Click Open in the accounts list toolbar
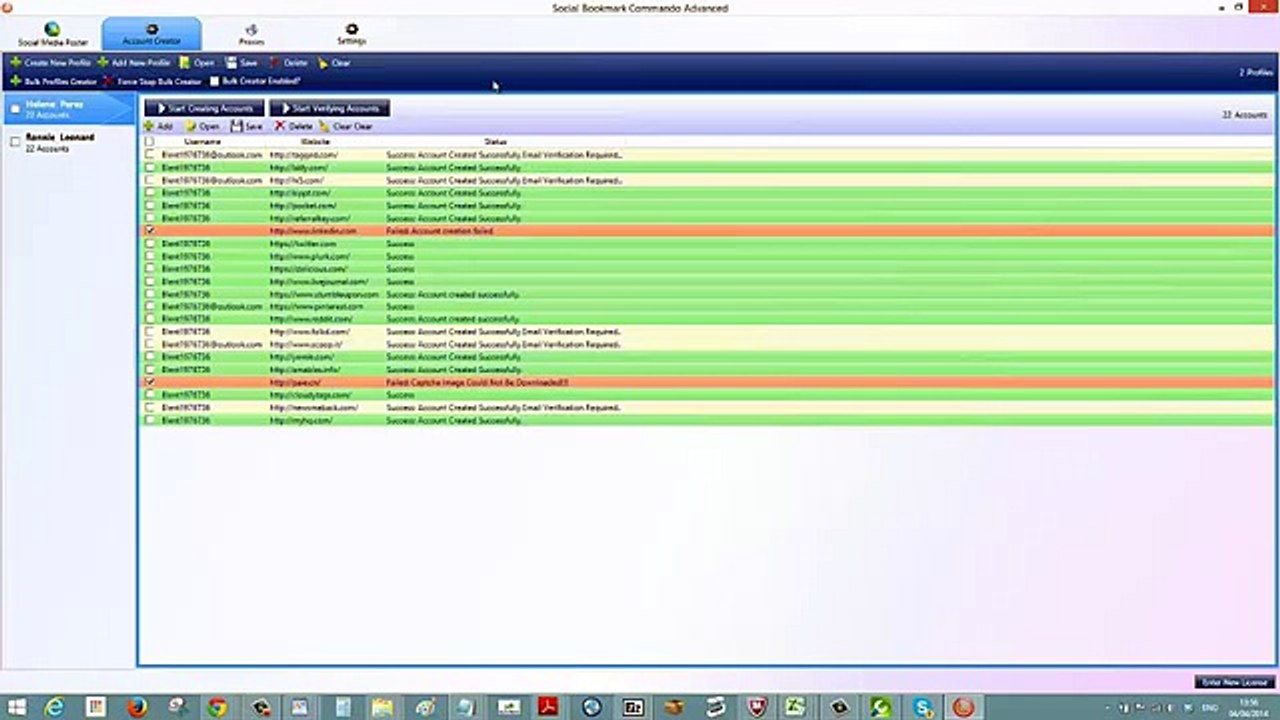 coord(202,126)
